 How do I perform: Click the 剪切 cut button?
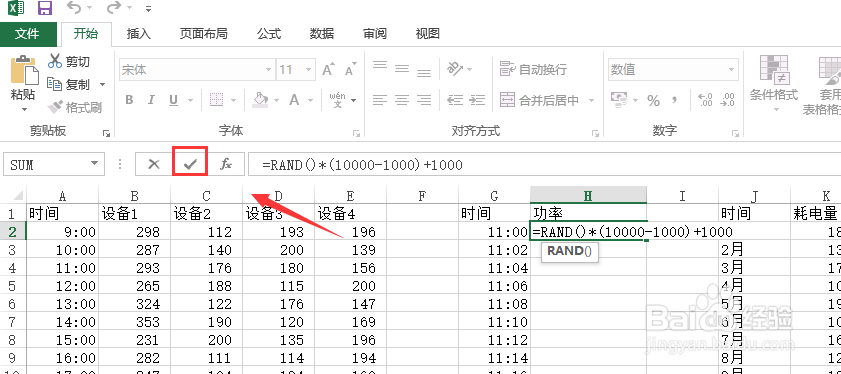point(69,62)
